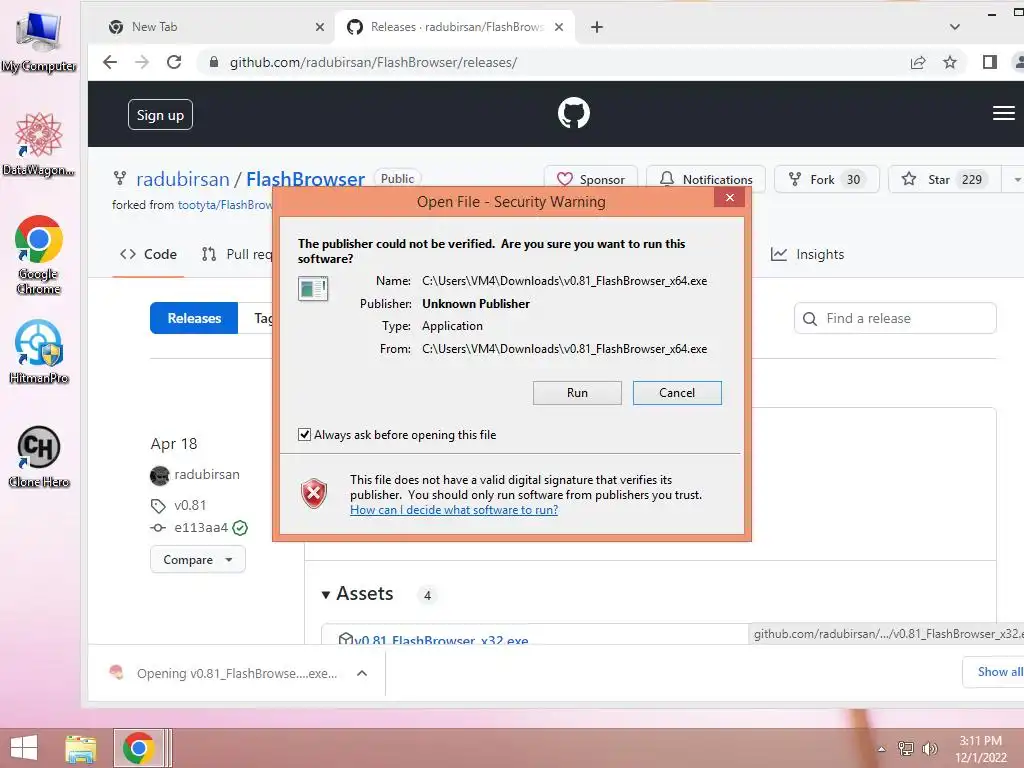1024x768 pixels.
Task: Open the GitHub hamburger menu
Action: pyautogui.click(x=1003, y=114)
